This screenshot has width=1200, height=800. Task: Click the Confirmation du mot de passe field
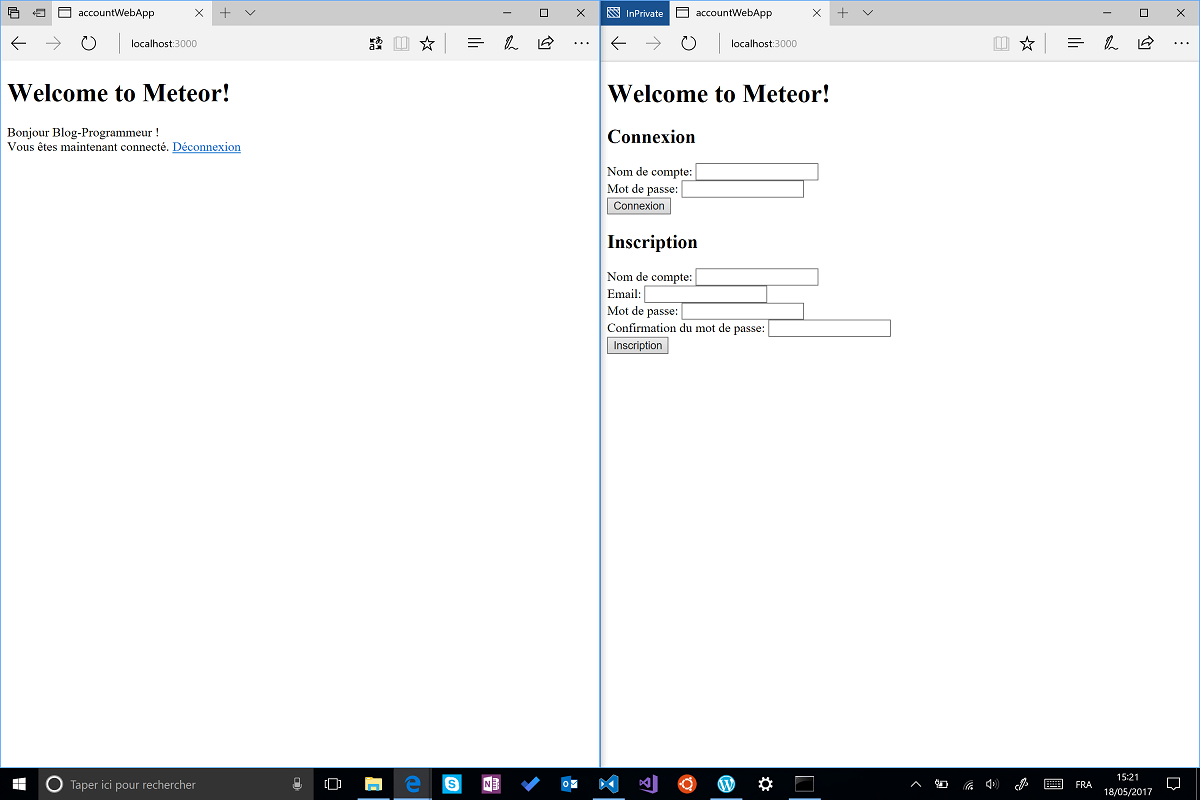(x=829, y=328)
